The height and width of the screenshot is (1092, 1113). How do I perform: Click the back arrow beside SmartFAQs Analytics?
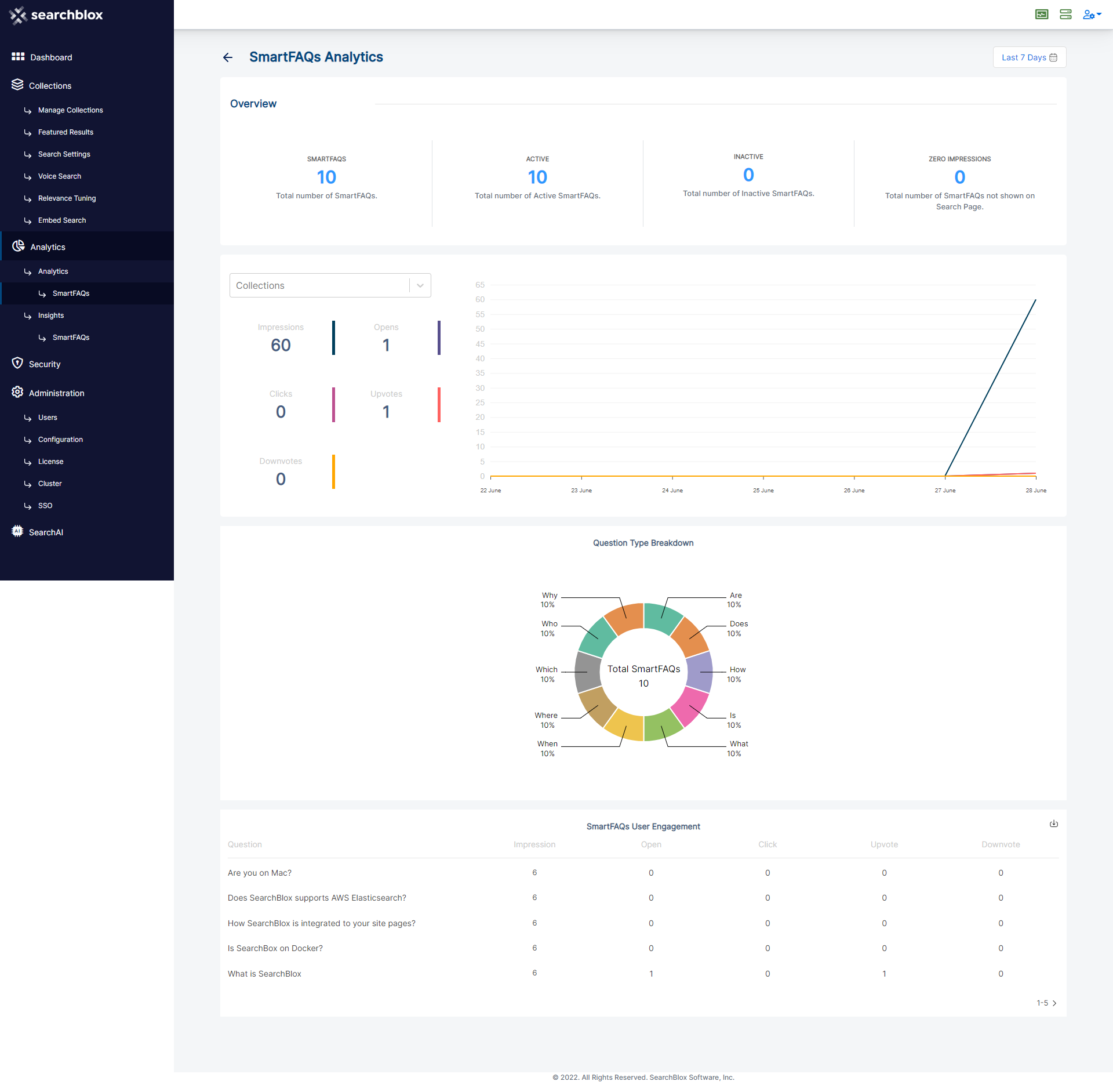(x=228, y=57)
